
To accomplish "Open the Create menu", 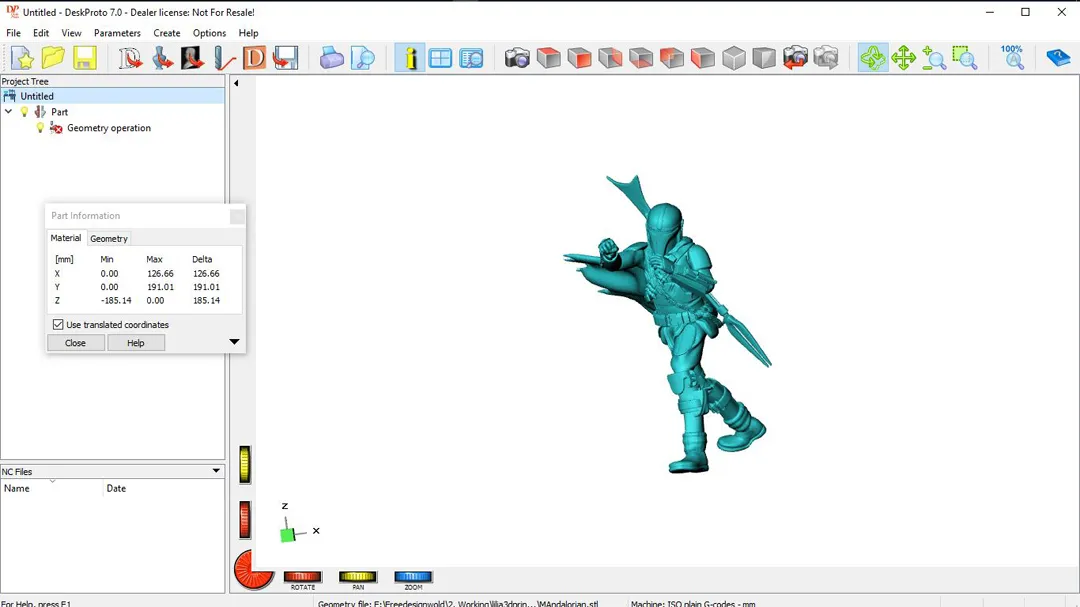I will click(167, 33).
